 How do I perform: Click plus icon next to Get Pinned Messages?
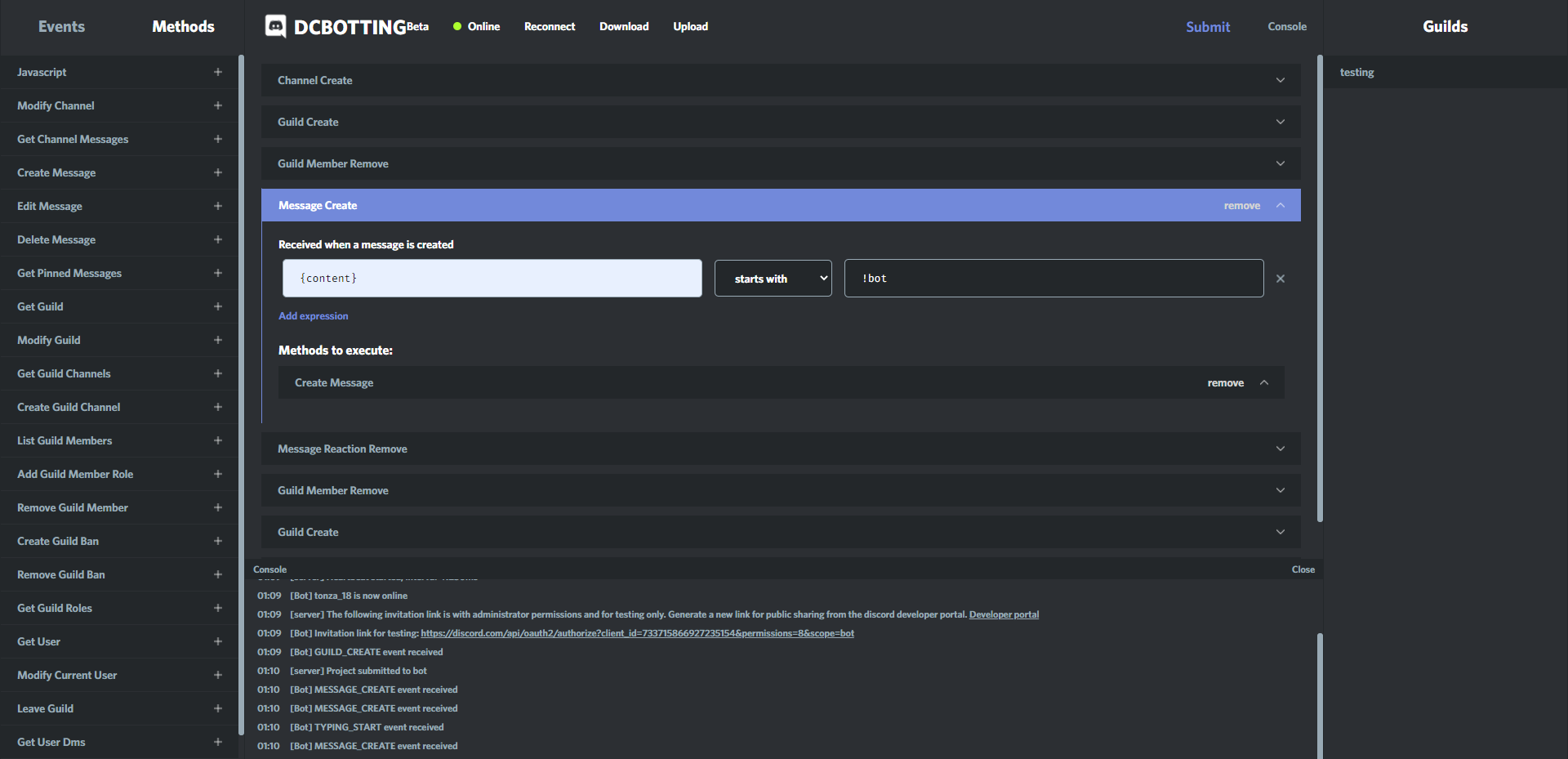coord(218,273)
